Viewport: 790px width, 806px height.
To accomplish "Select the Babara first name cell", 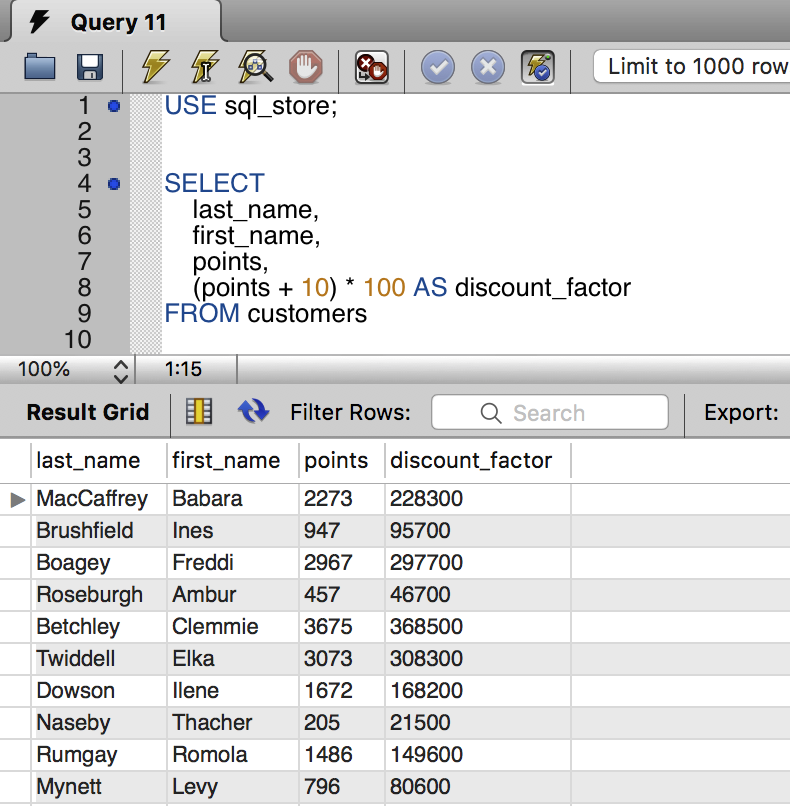I will point(233,499).
